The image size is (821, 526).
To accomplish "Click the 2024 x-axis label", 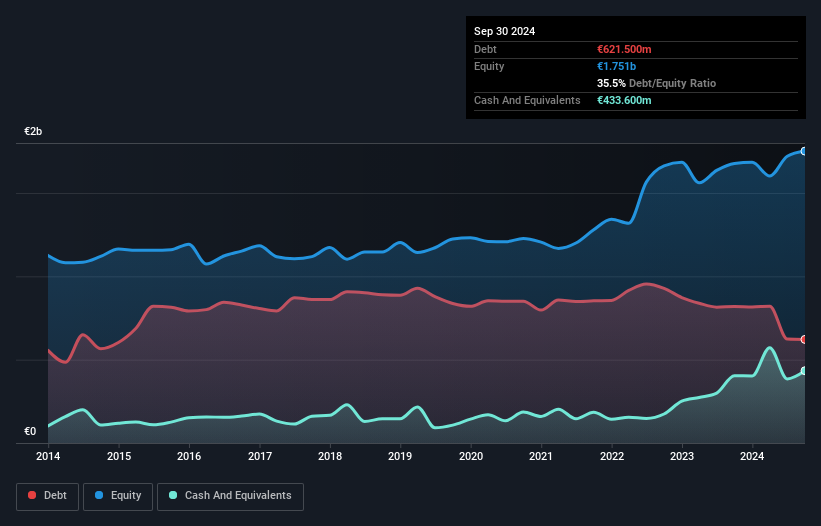I will pos(752,456).
